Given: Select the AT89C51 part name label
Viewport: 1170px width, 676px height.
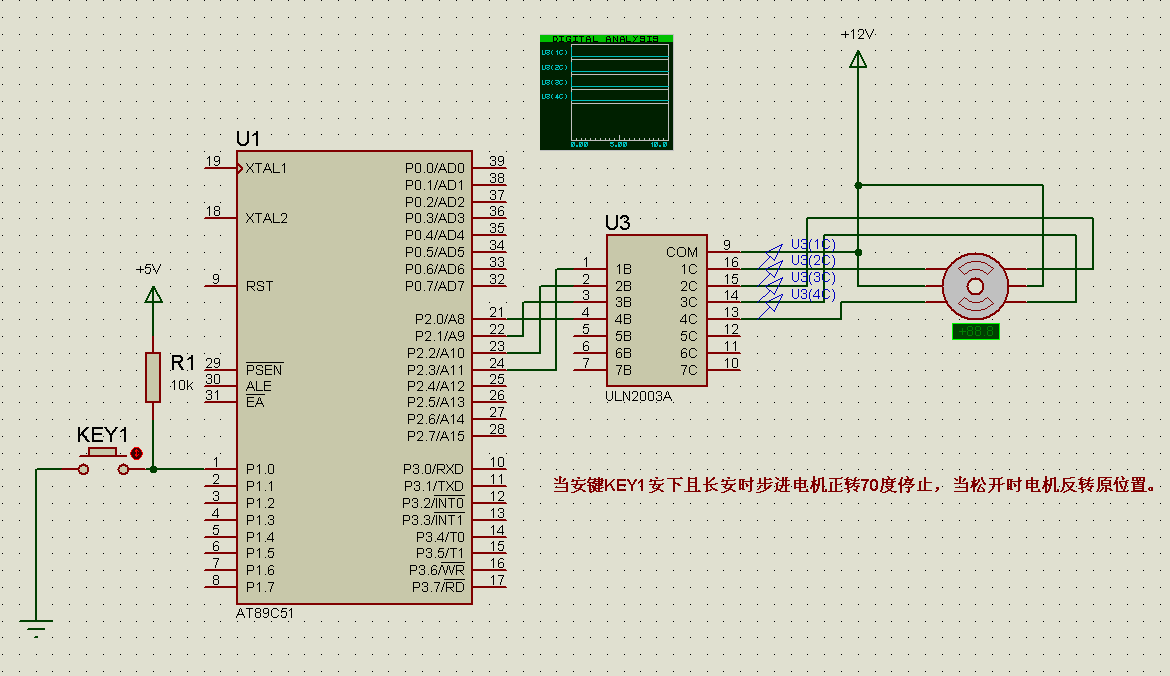Looking at the screenshot, I should [265, 613].
